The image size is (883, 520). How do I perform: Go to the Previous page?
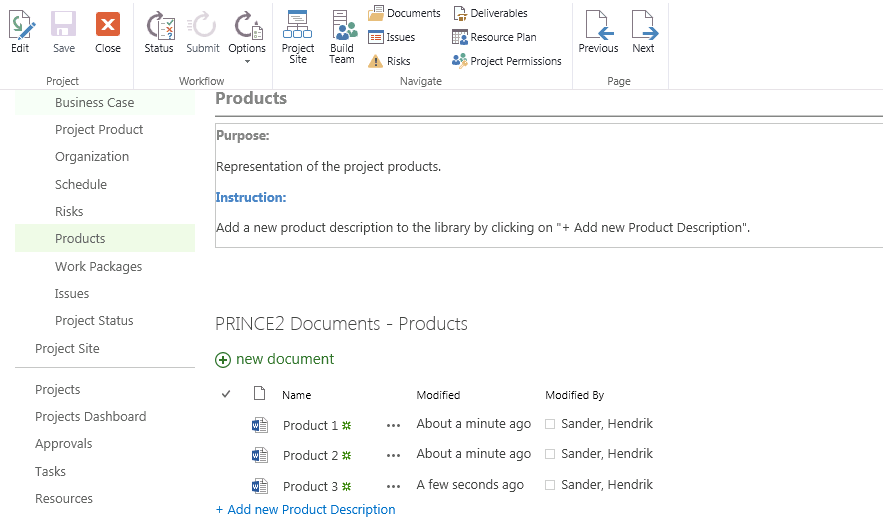tap(598, 32)
